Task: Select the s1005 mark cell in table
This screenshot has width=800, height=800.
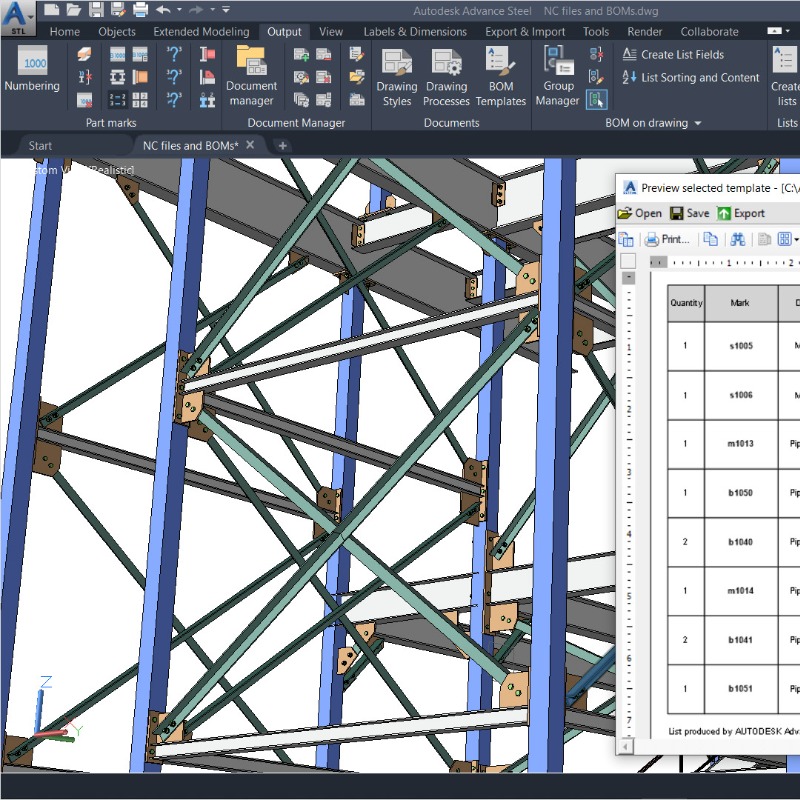Action: (741, 346)
